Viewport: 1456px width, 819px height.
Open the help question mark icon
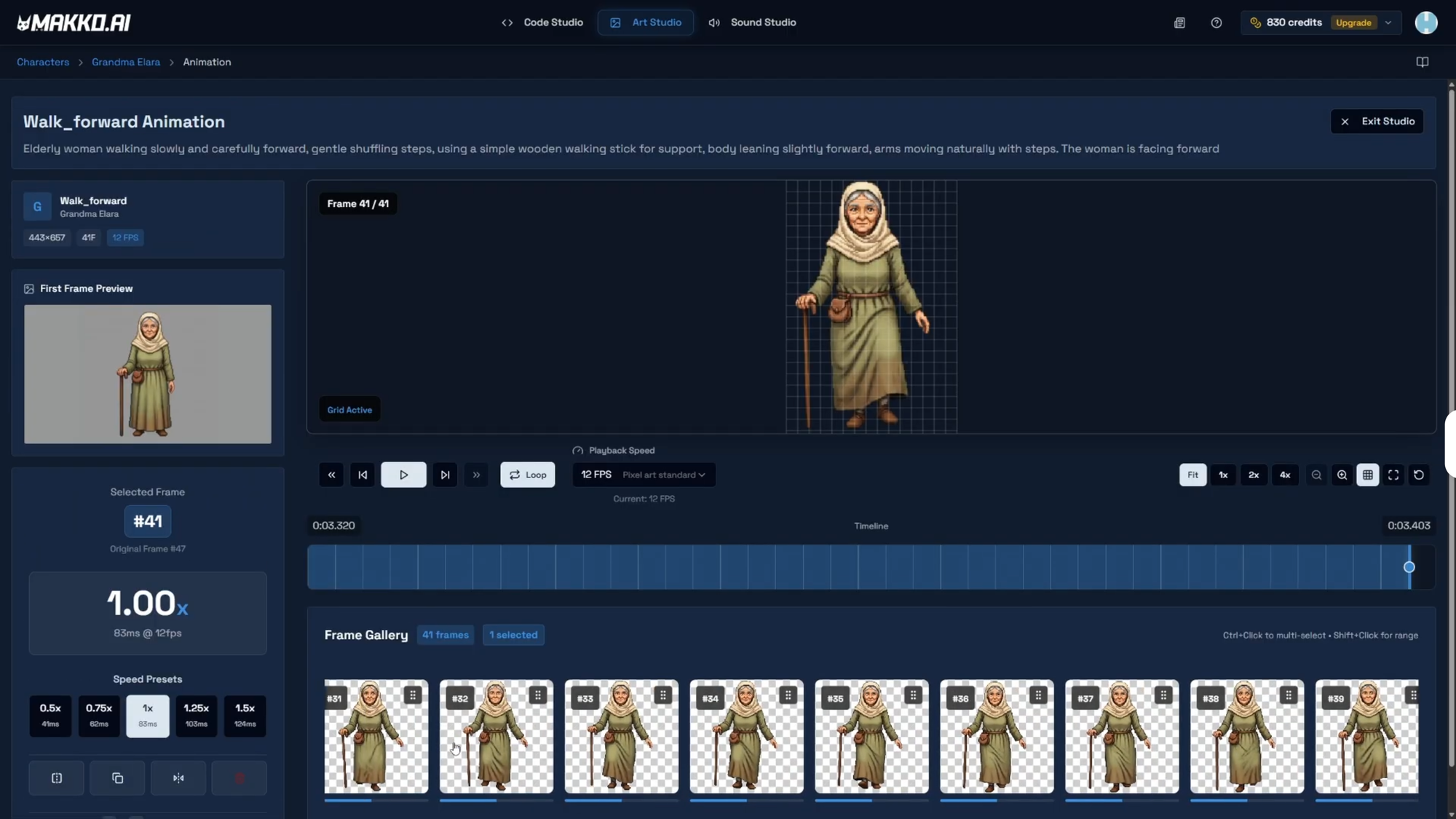click(1216, 23)
